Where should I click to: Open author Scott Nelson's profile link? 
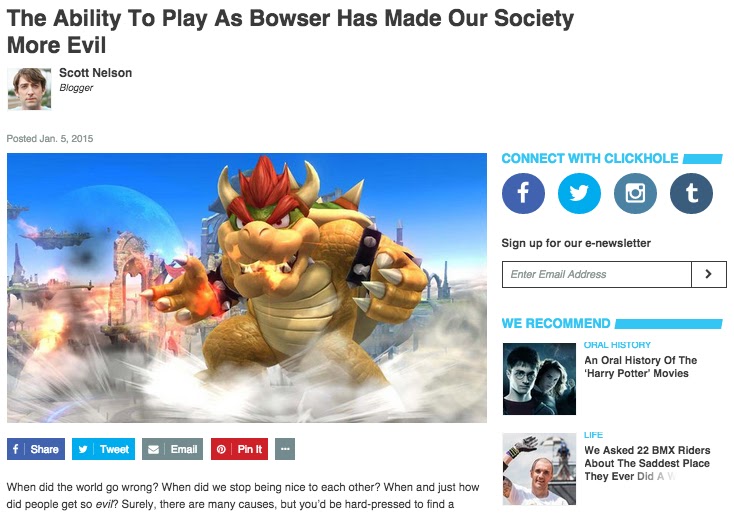point(95,73)
